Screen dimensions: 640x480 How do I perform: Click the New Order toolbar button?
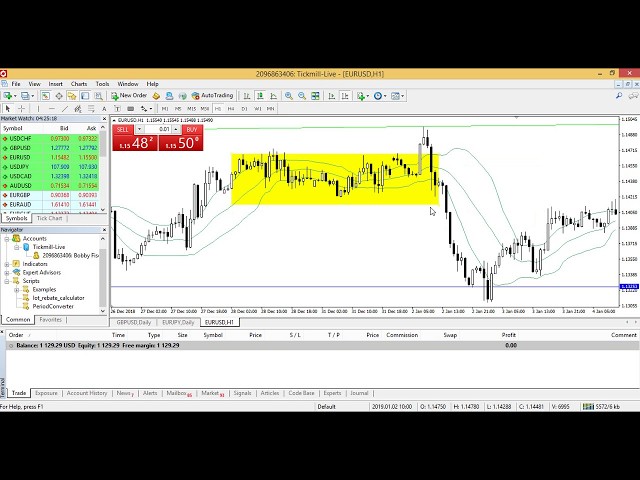tap(130, 96)
